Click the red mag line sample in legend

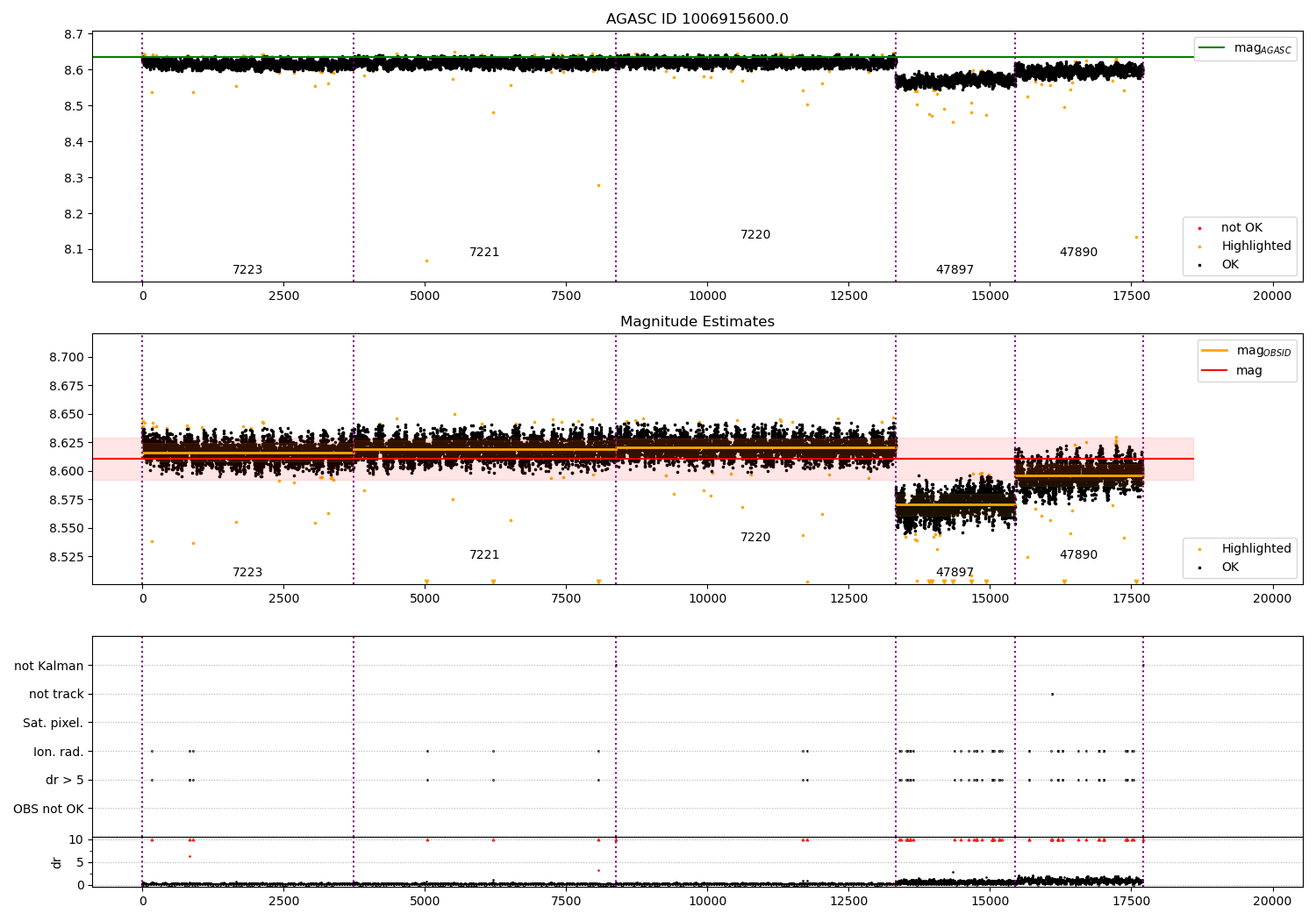(x=1215, y=371)
